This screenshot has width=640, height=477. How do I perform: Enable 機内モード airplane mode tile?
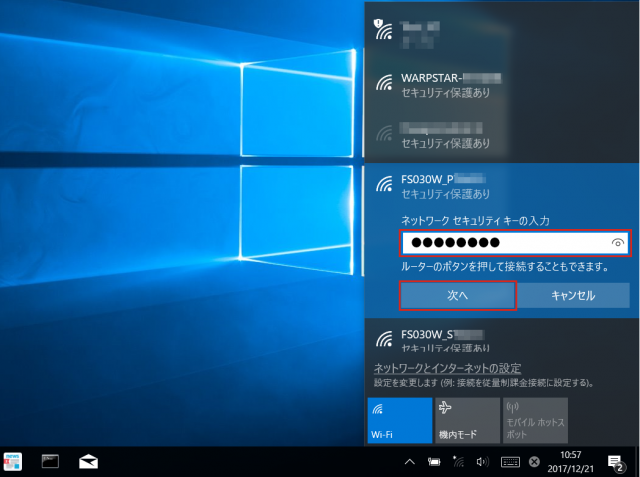(x=466, y=421)
